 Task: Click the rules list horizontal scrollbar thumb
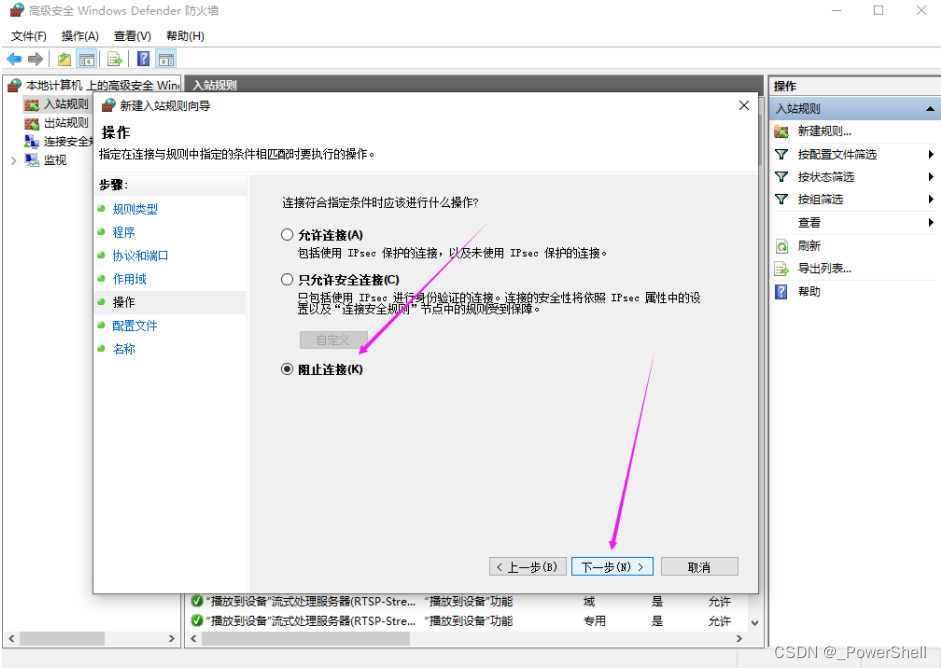pyautogui.click(x=306, y=639)
